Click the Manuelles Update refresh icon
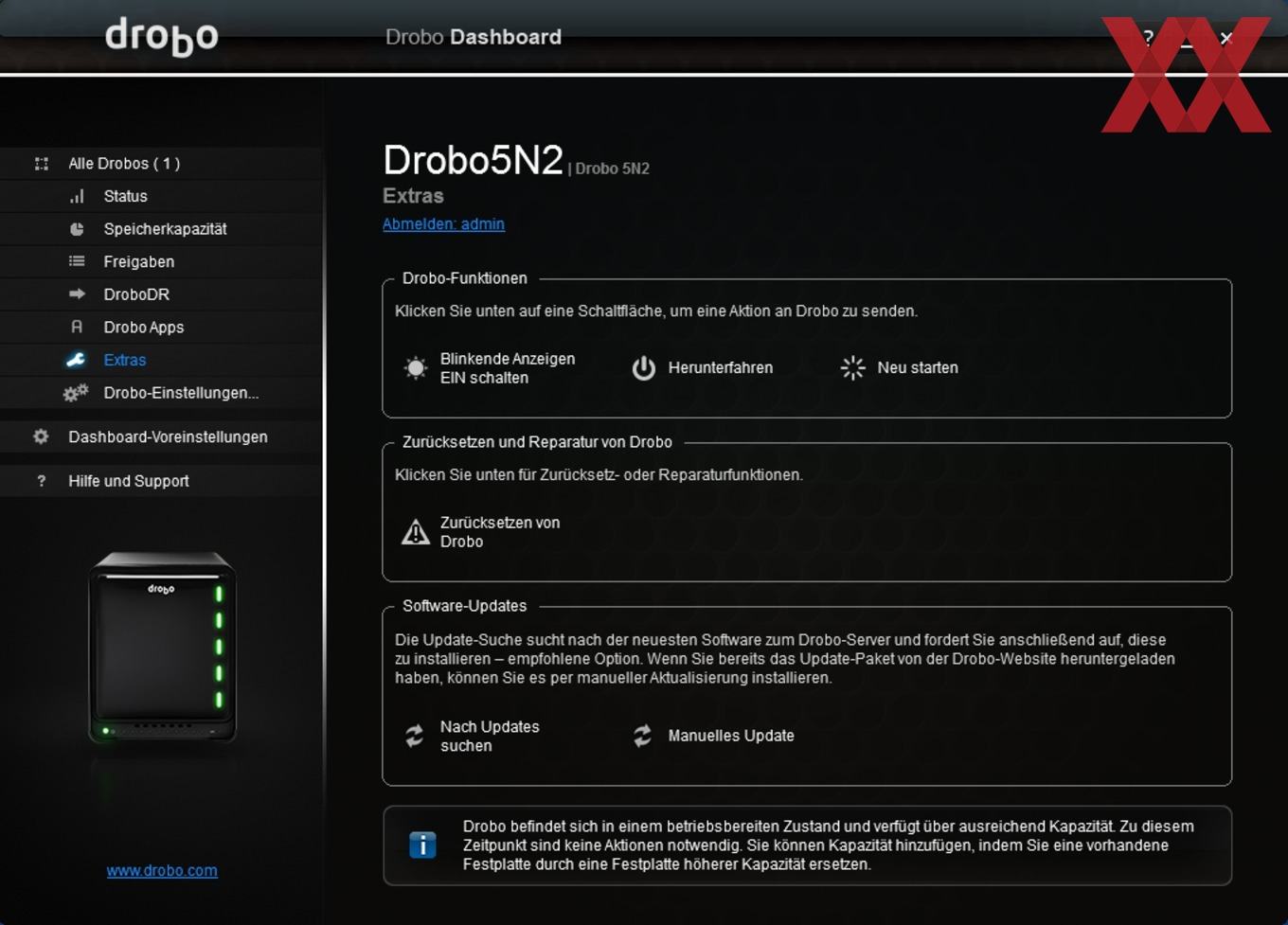The width and height of the screenshot is (1288, 925). (643, 736)
